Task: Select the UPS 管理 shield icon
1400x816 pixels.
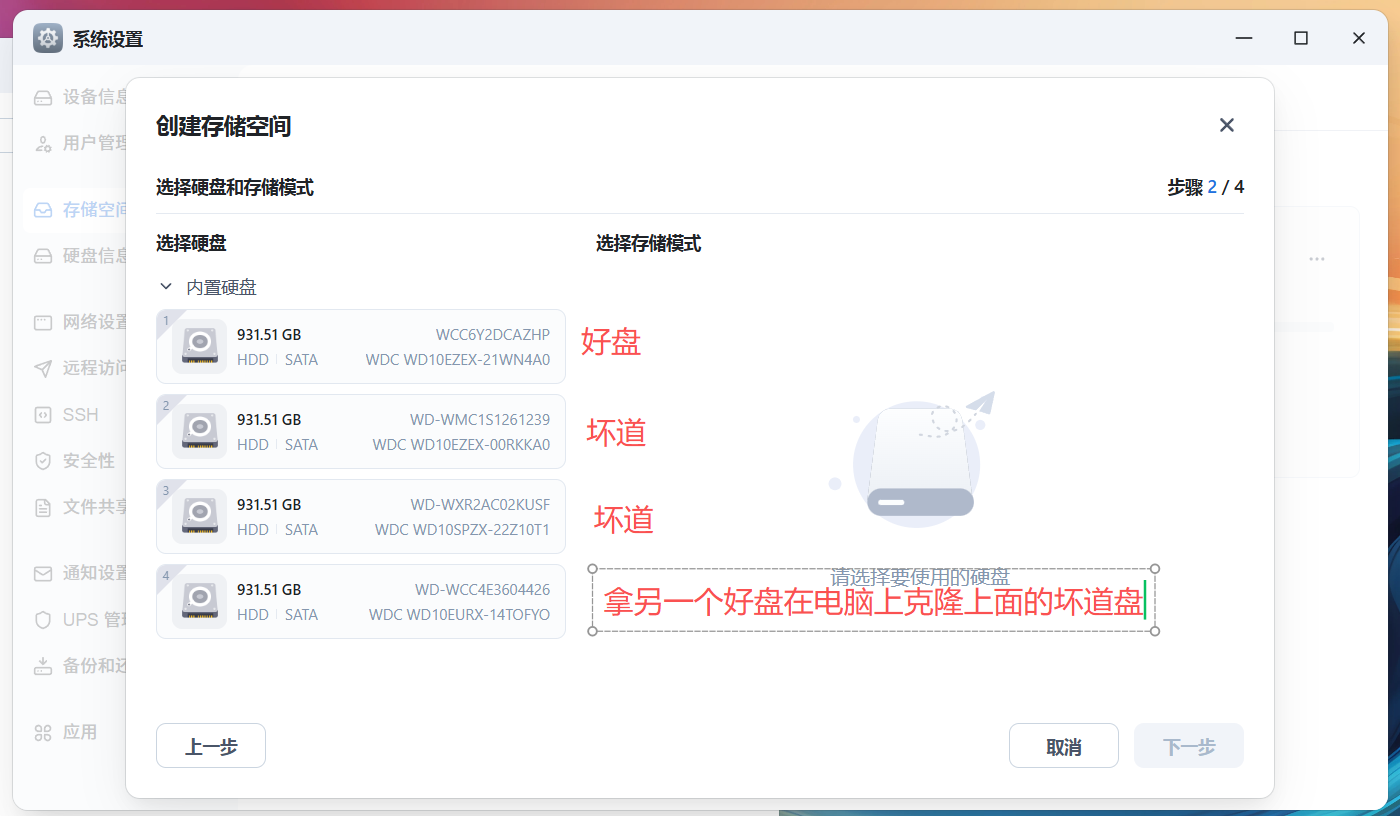Action: 42,619
